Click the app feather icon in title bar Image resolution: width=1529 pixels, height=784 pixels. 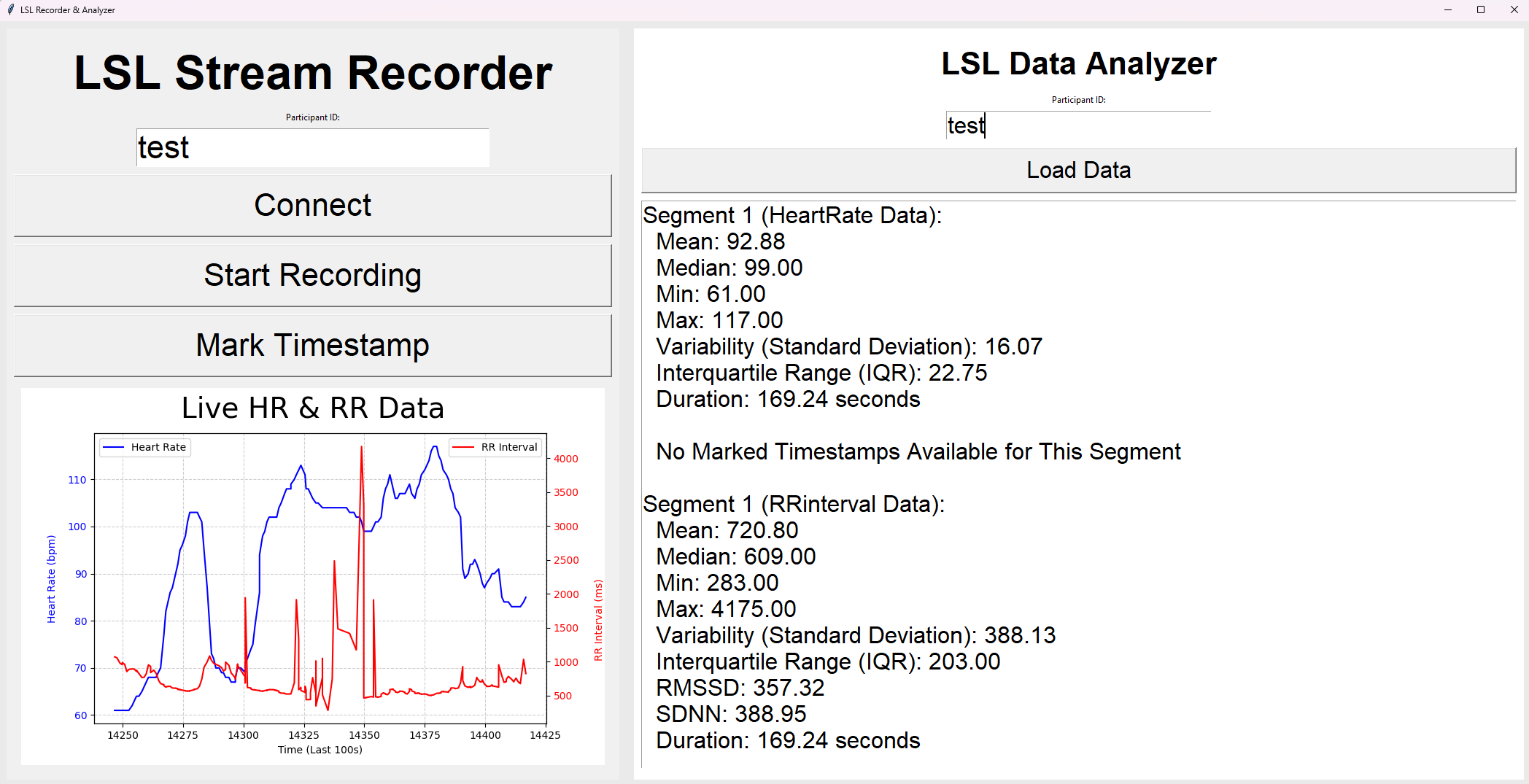click(10, 9)
